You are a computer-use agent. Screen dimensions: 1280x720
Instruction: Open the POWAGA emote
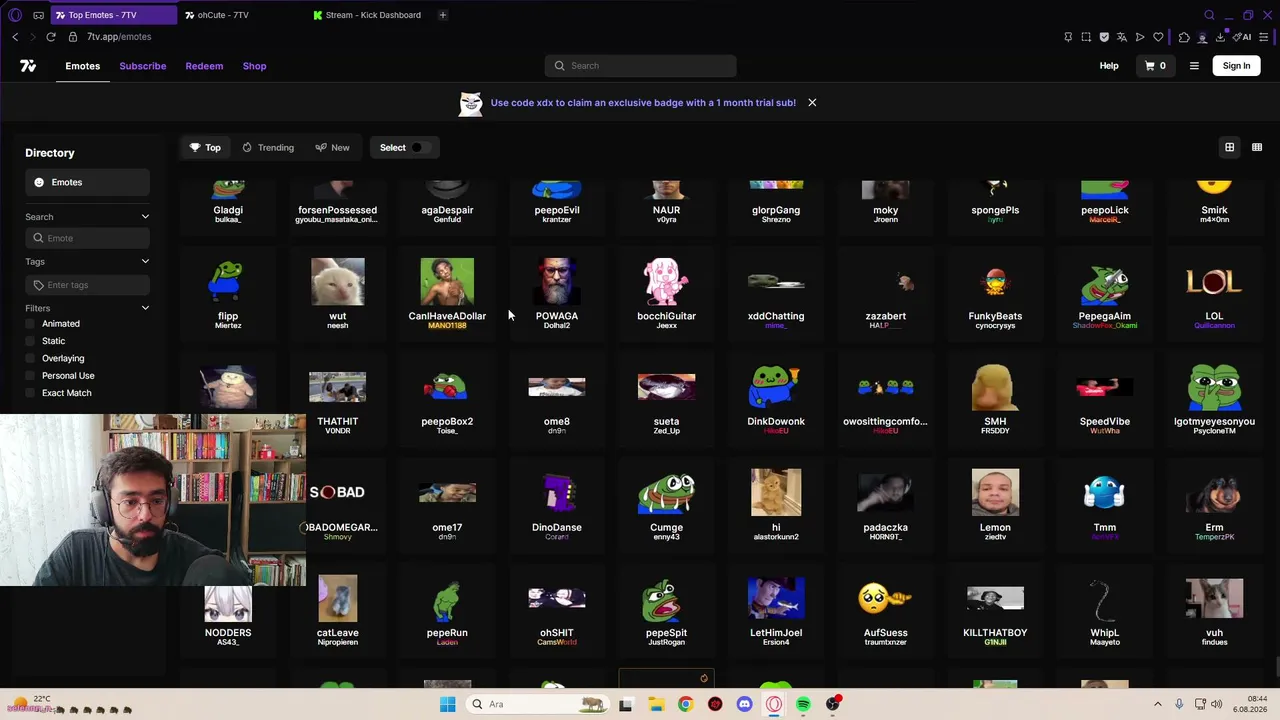click(x=557, y=293)
